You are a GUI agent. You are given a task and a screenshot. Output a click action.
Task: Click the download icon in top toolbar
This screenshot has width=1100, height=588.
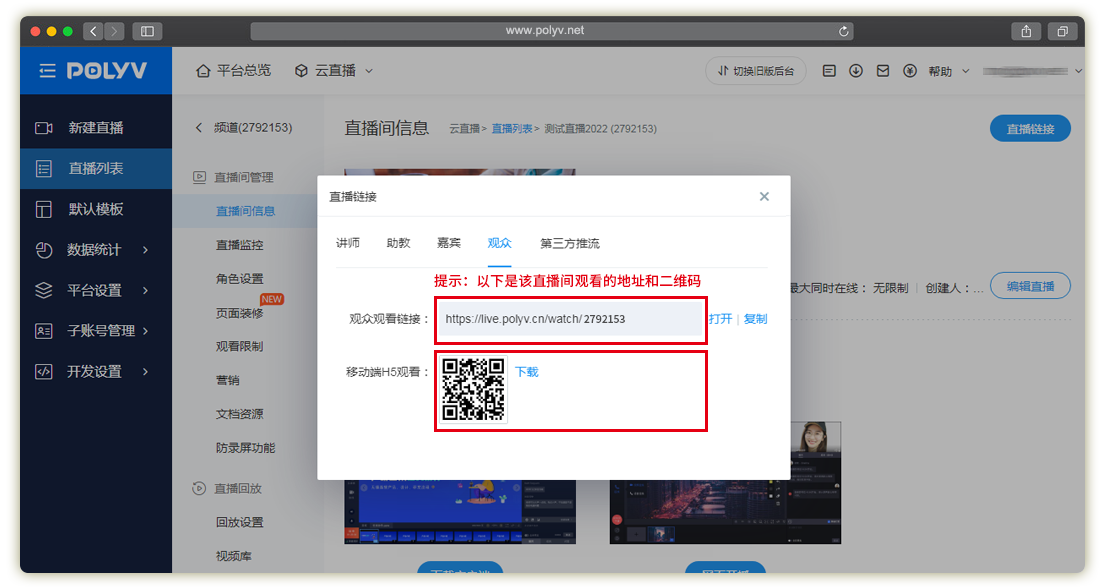[856, 71]
